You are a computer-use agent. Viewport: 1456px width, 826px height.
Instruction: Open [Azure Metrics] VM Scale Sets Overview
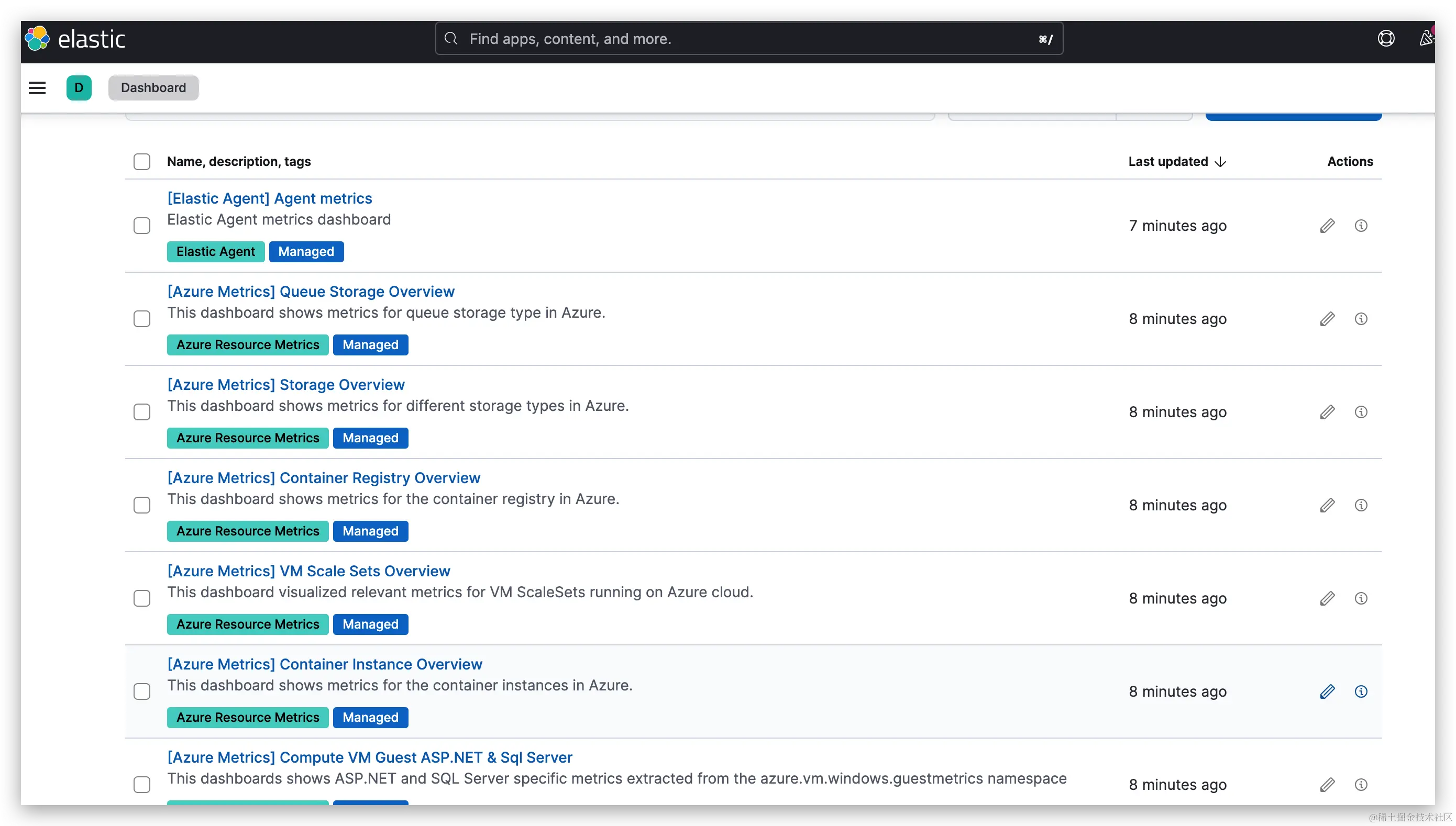click(x=308, y=571)
